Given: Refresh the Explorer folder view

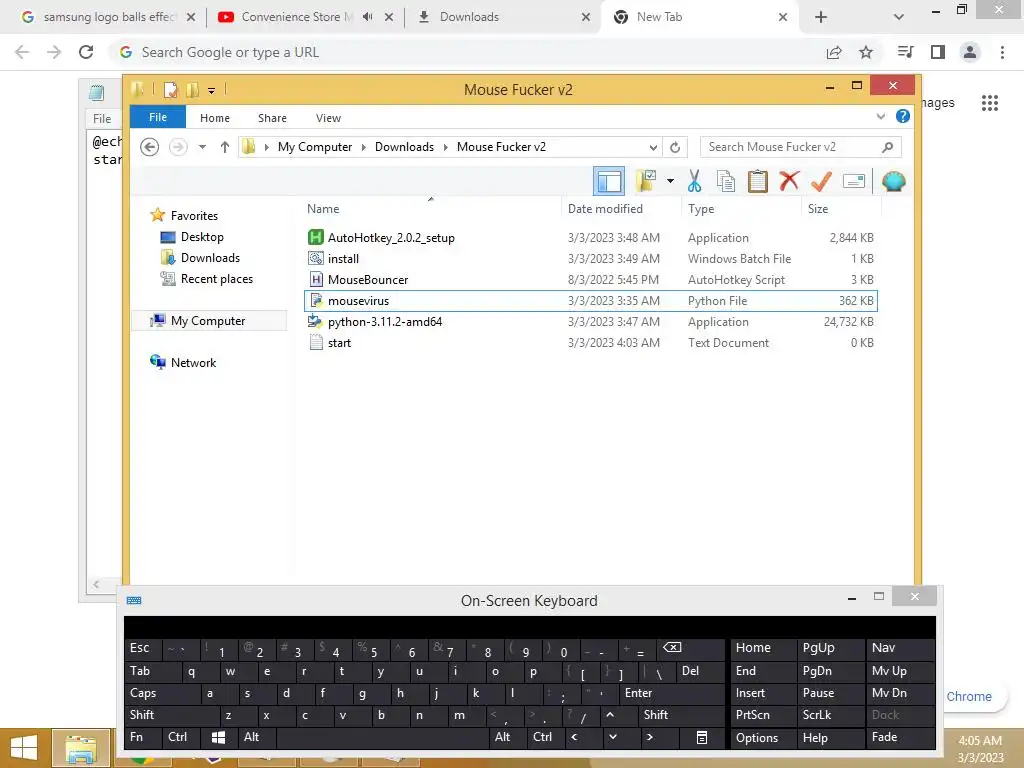Looking at the screenshot, I should (x=675, y=147).
